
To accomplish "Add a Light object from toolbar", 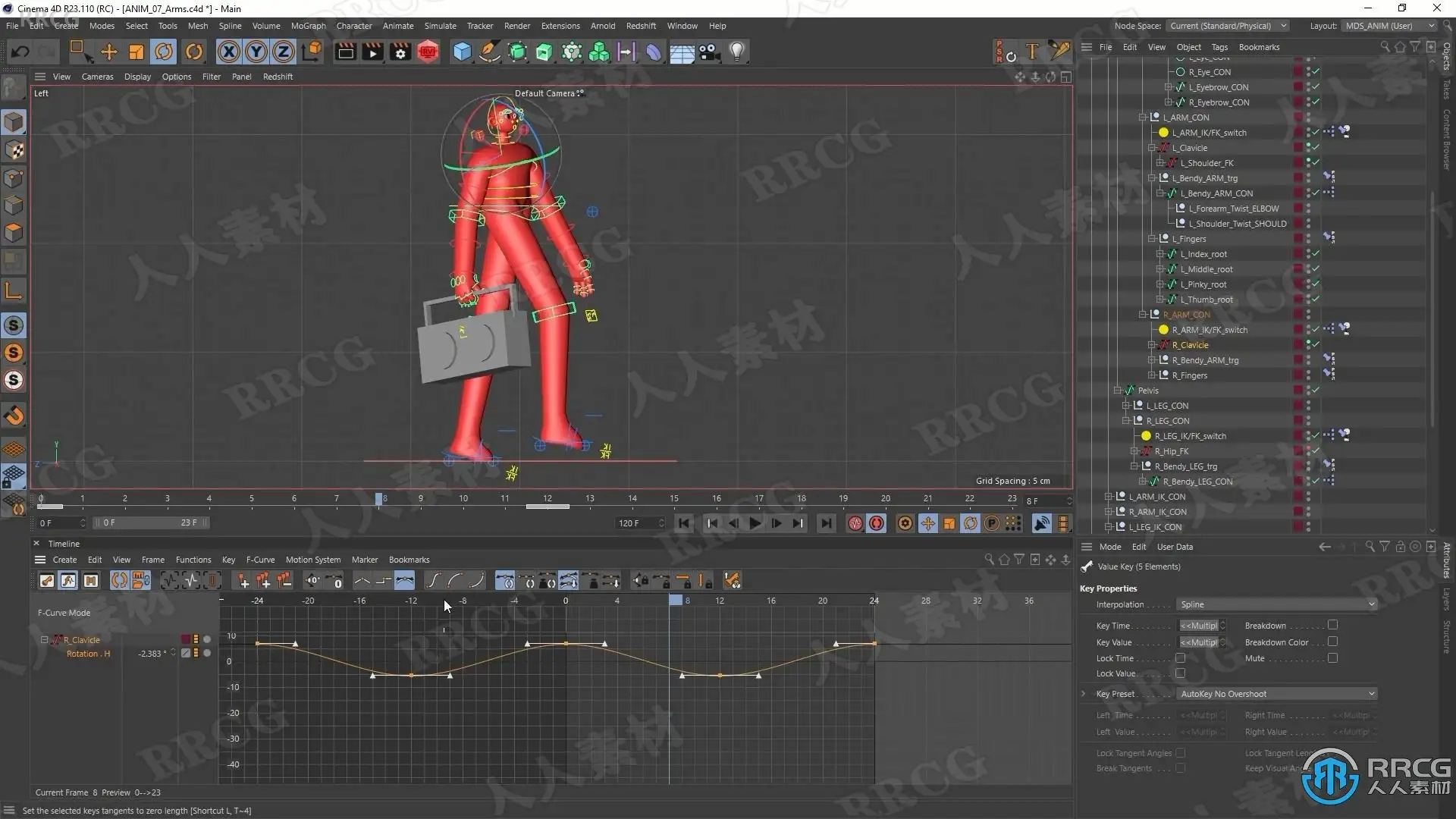I will coord(737,52).
